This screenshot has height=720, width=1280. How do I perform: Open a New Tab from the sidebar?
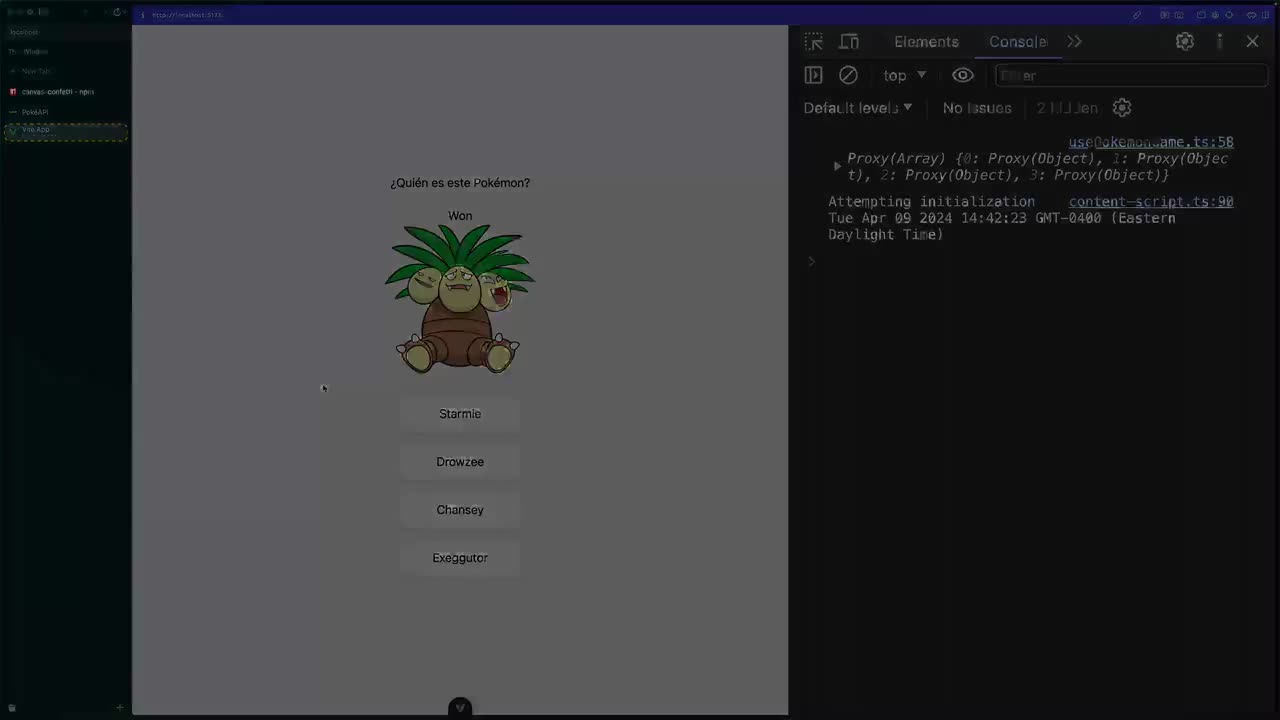[66, 72]
